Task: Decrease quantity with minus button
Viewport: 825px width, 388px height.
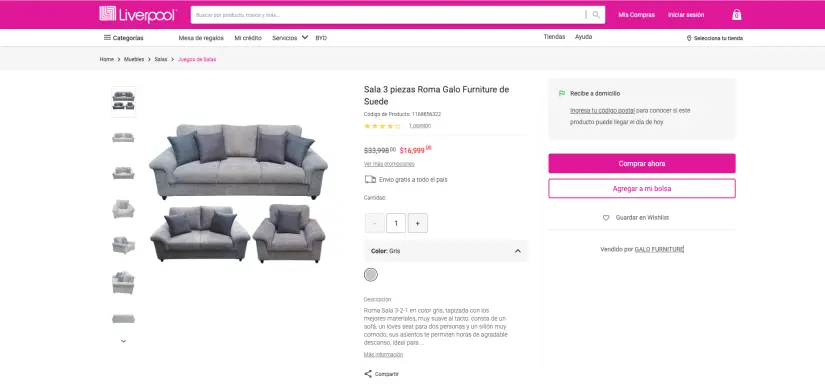Action: pyautogui.click(x=375, y=223)
